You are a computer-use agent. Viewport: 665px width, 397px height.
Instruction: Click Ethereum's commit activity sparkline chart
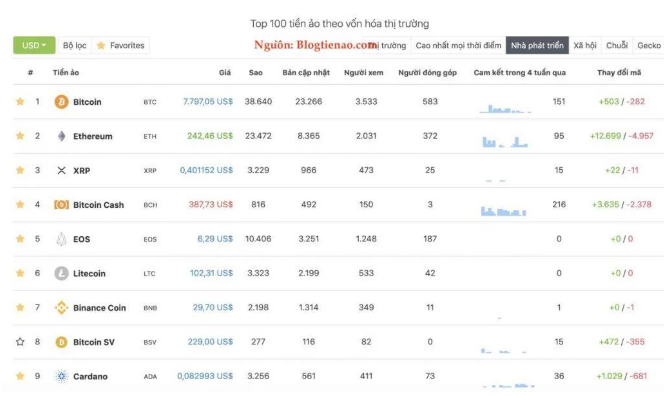pyautogui.click(x=505, y=142)
